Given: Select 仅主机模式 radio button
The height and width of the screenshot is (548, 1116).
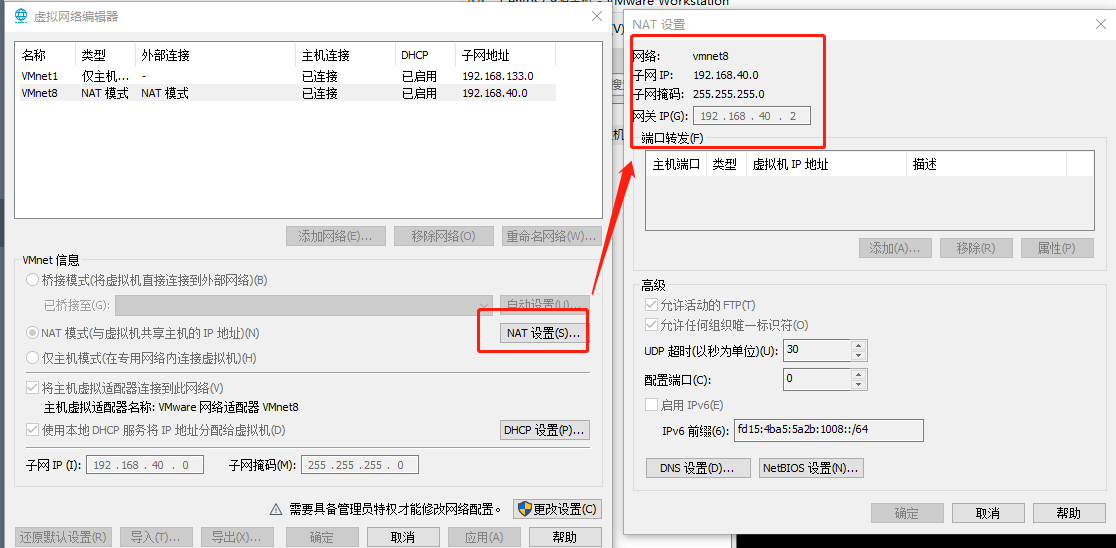Looking at the screenshot, I should point(32,357).
